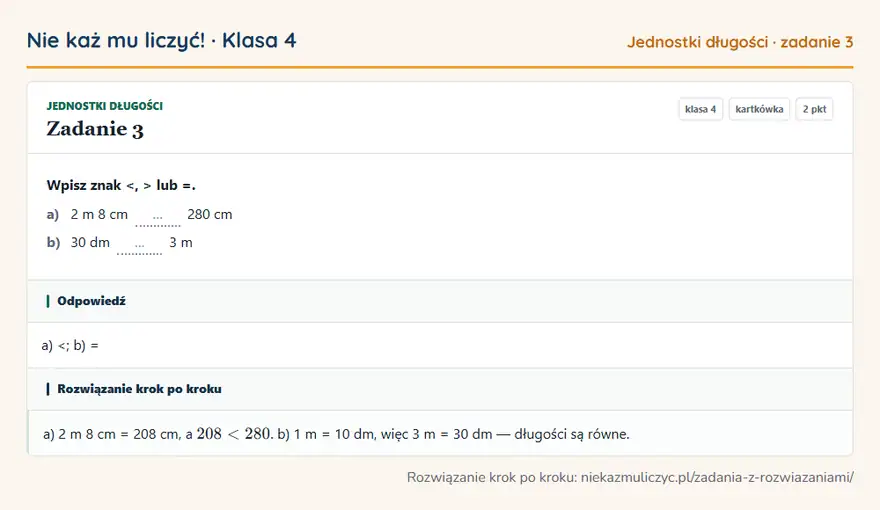Click the 'kartkówka' tag
Viewport: 880px width, 510px height.
(x=759, y=109)
